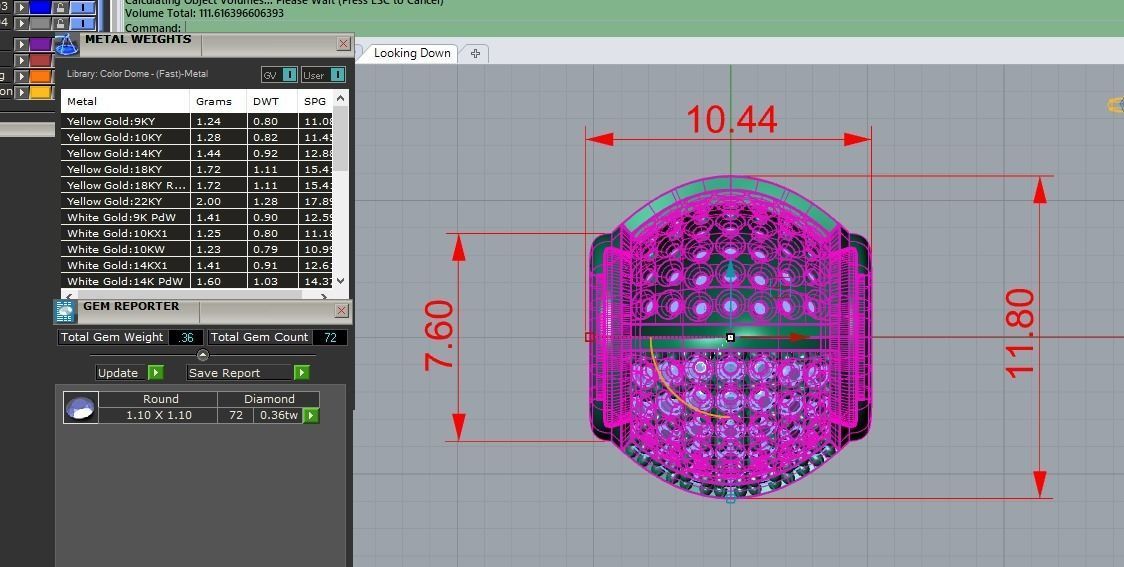Sort by the SPG column header
Viewport: 1124px width, 567px height.
tap(315, 101)
